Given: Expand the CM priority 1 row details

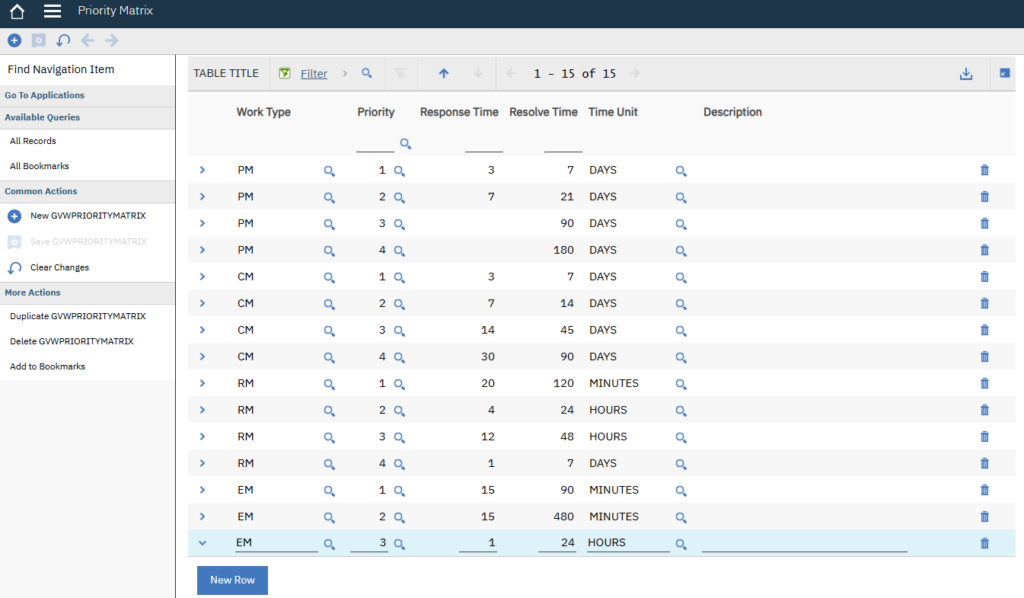Looking at the screenshot, I should [x=202, y=277].
